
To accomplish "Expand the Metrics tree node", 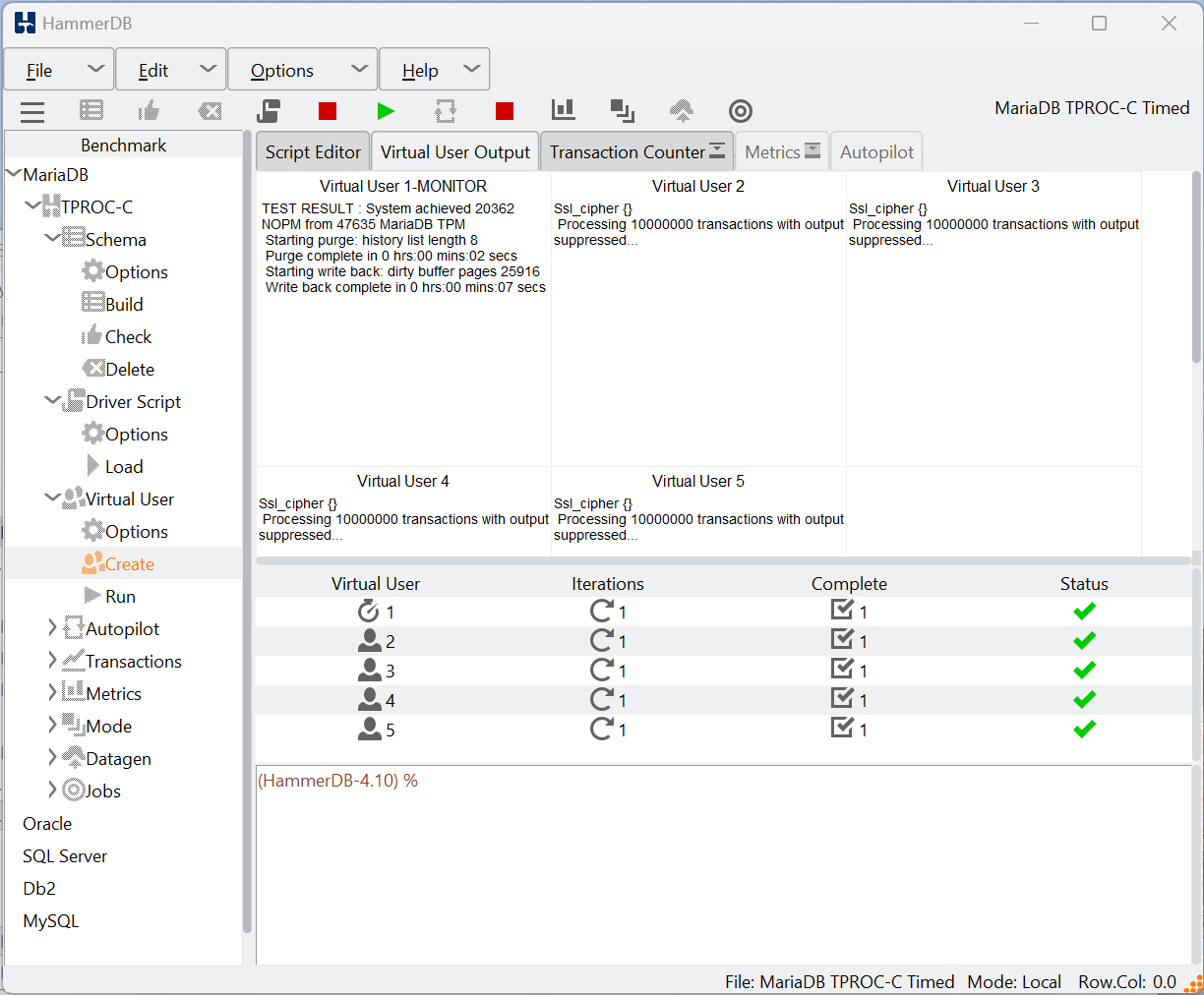I will (x=53, y=693).
